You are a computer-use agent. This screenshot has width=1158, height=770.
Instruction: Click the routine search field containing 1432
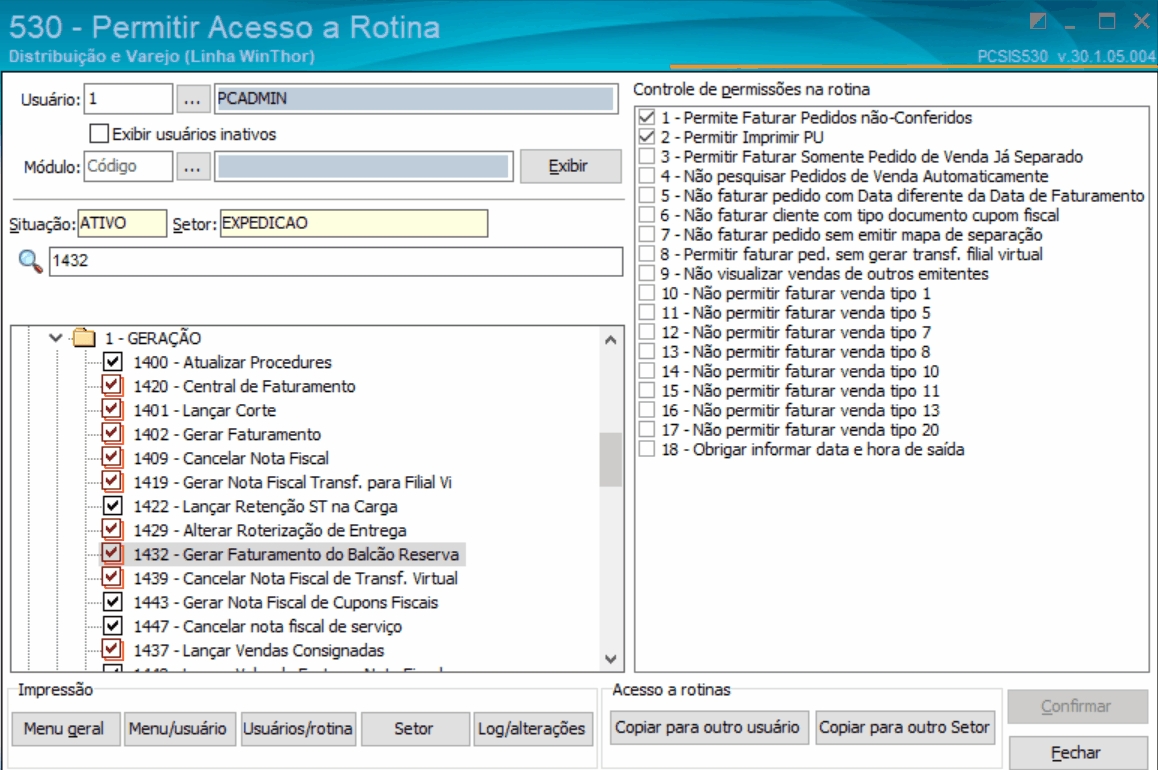coord(336,261)
